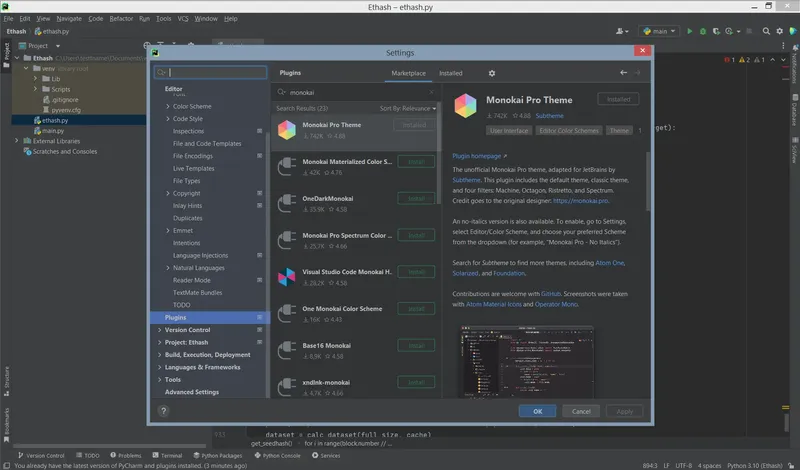Open the Tools menu

(163, 18)
